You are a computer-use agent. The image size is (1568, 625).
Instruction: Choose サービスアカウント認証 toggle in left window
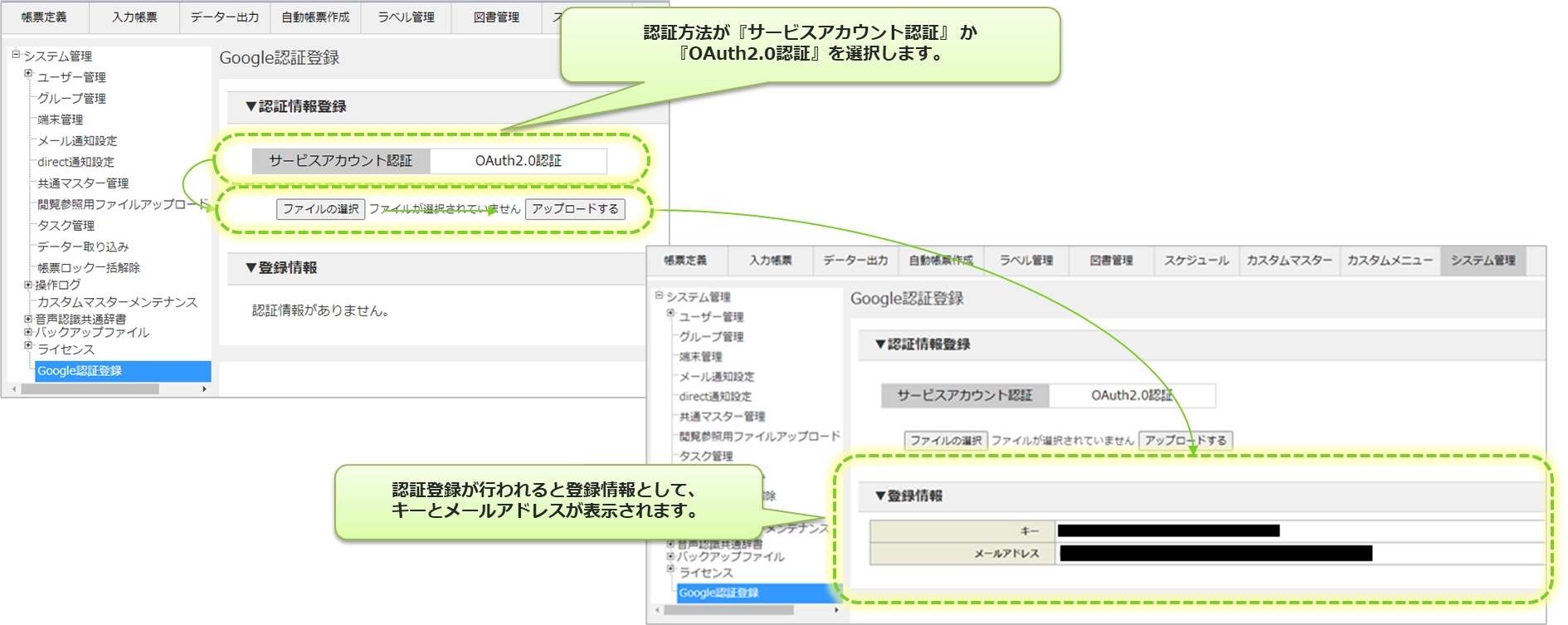[341, 161]
